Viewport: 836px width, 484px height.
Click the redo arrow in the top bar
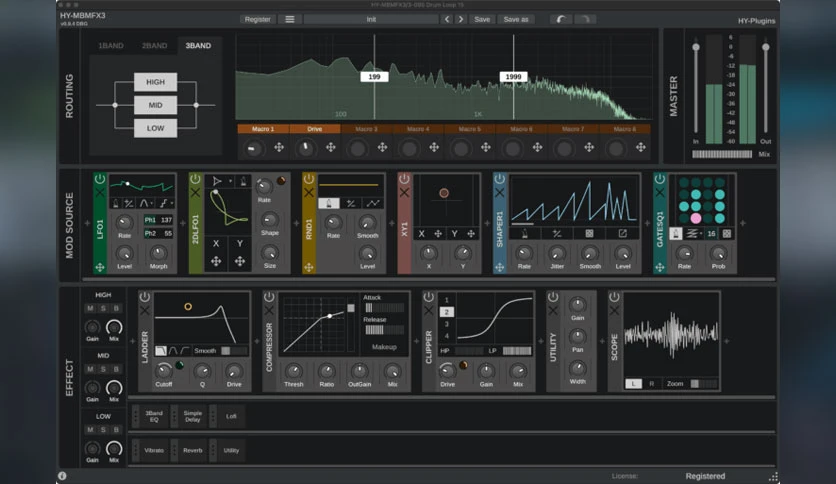point(585,19)
